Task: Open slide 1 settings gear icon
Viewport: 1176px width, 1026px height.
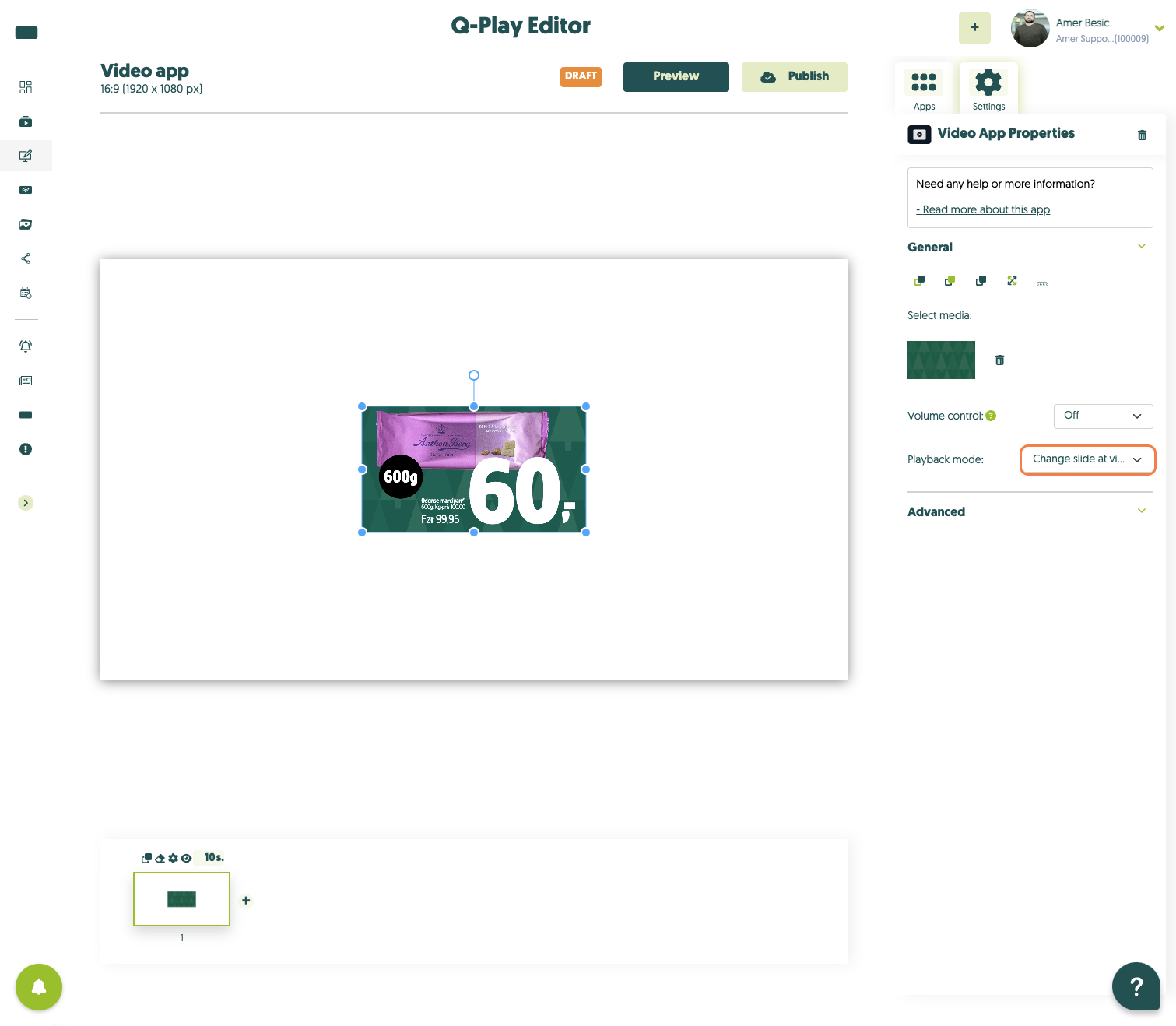Action: click(173, 858)
